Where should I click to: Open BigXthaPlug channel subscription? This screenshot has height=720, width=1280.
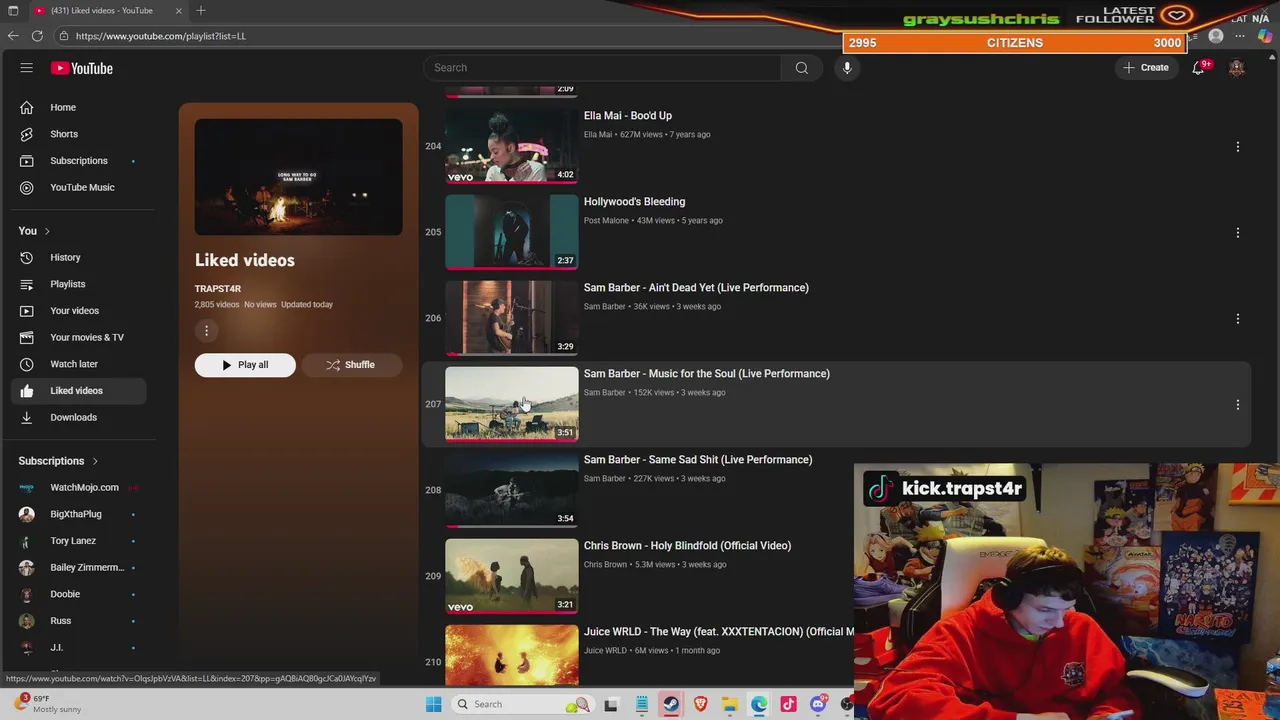point(80,514)
